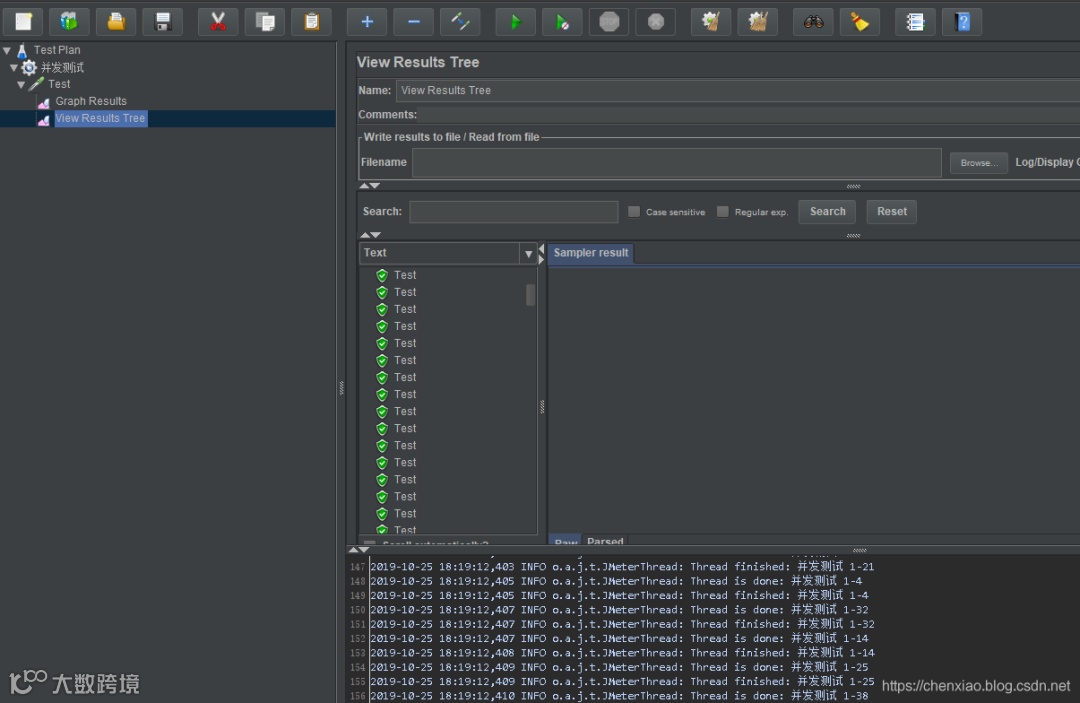This screenshot has height=703, width=1080.
Task: Enable the Regular exp. checkbox
Action: tap(723, 212)
